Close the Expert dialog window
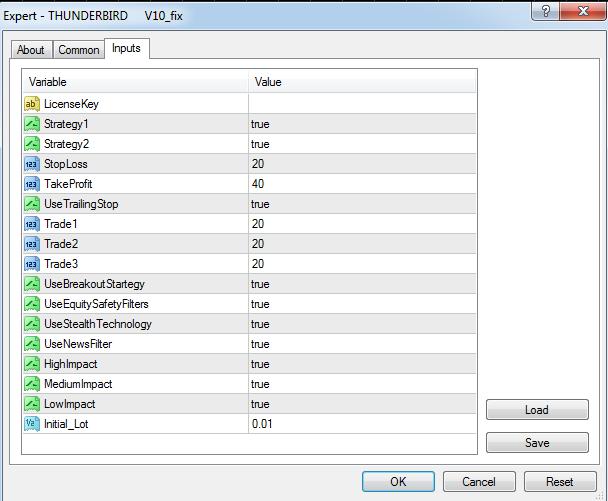The height and width of the screenshot is (501, 608). tap(583, 11)
